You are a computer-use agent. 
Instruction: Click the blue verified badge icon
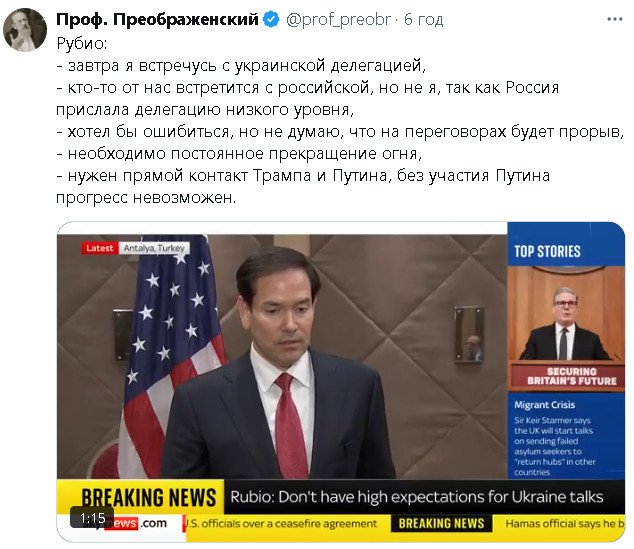pyautogui.click(x=271, y=19)
